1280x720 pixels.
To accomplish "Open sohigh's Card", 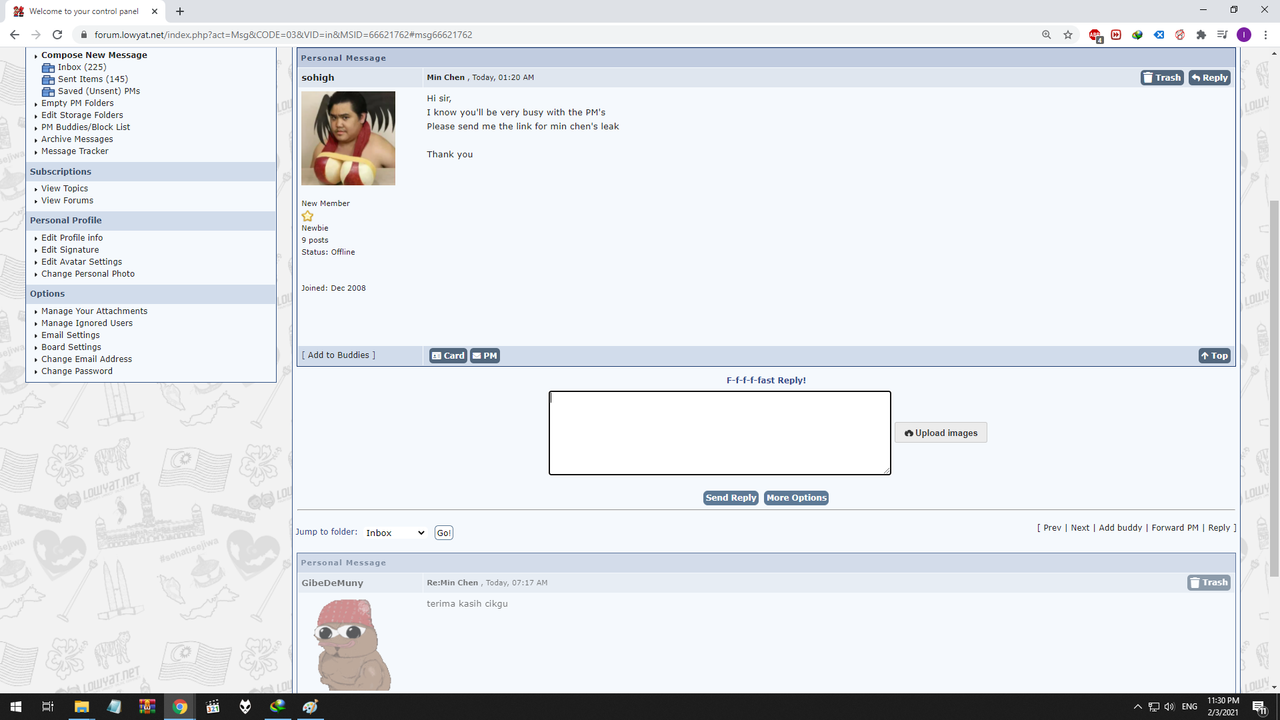I will [448, 356].
